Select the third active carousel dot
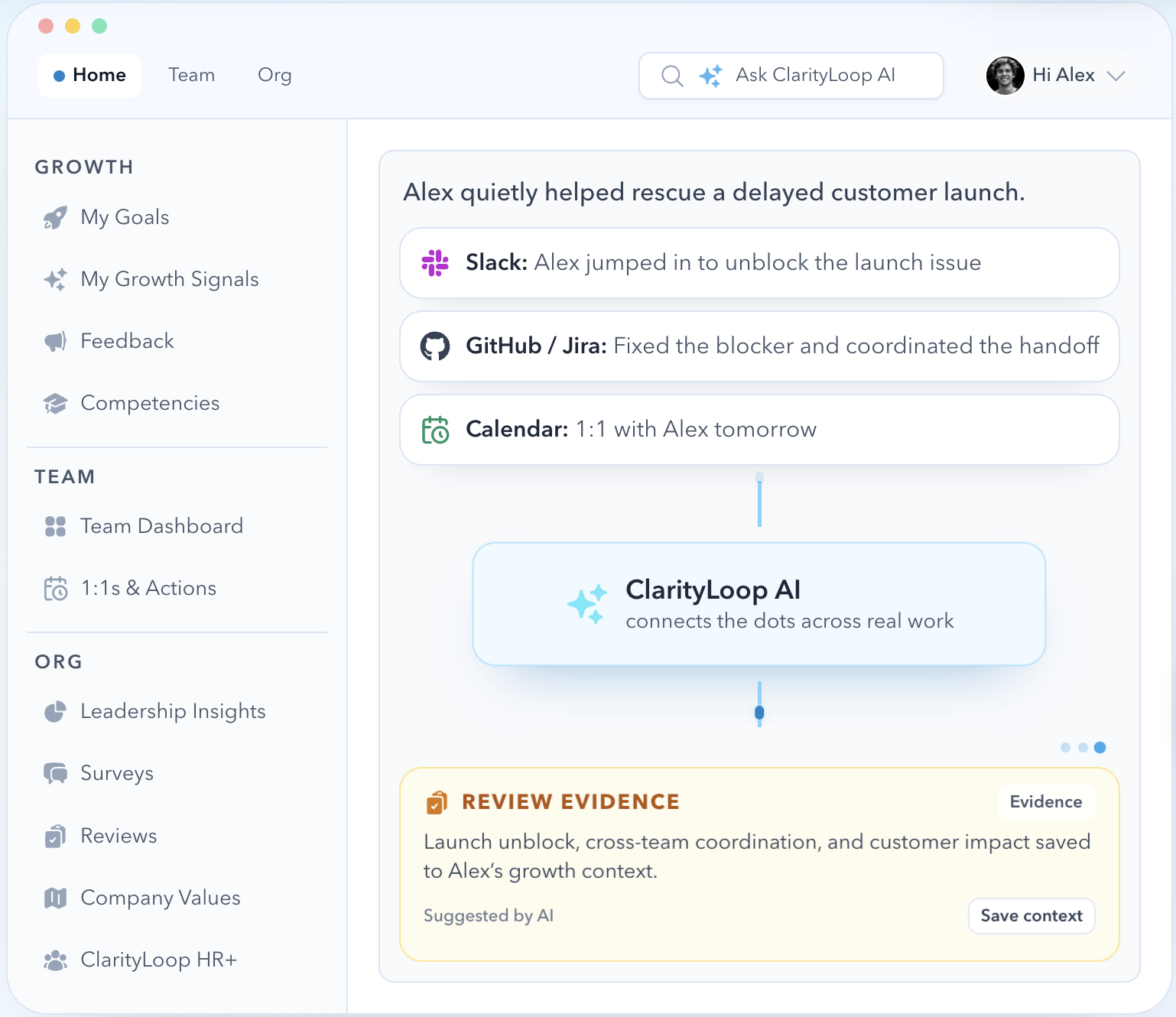 tap(1100, 748)
